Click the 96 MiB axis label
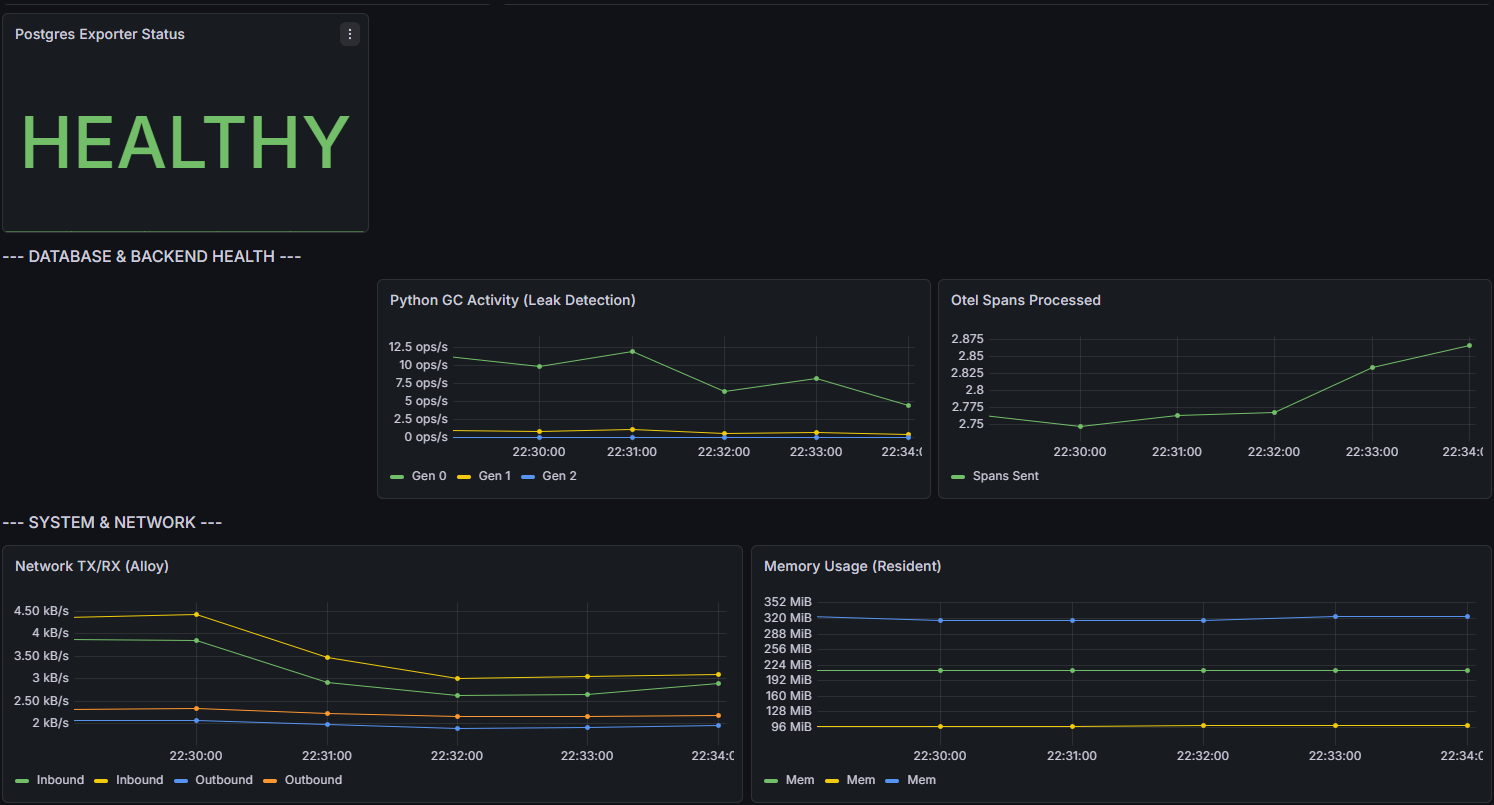This screenshot has height=805, width=1494. (794, 727)
